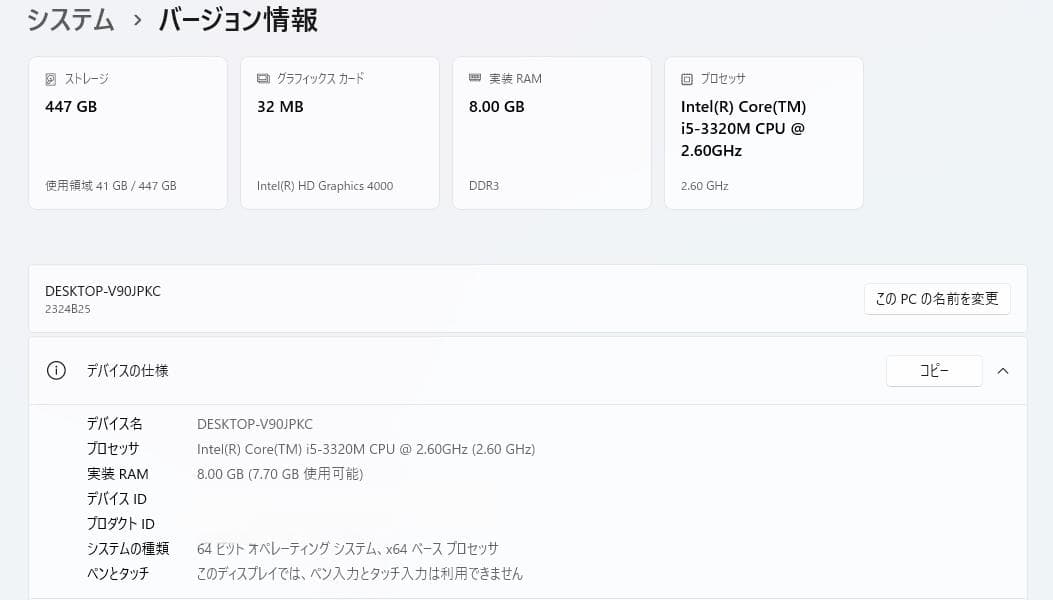Click the コピー button for device specifications
This screenshot has height=600, width=1053.
point(933,370)
